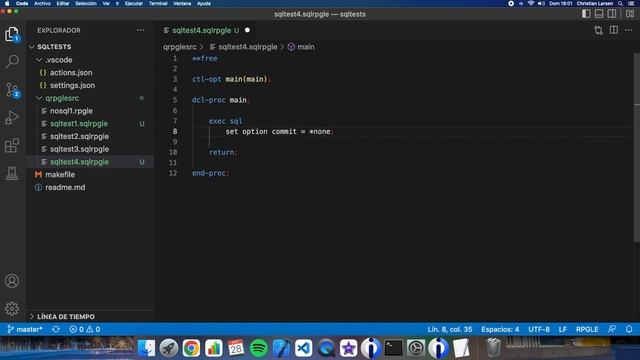Open Google Chrome from the dock
This screenshot has width=640, height=360.
[191, 348]
